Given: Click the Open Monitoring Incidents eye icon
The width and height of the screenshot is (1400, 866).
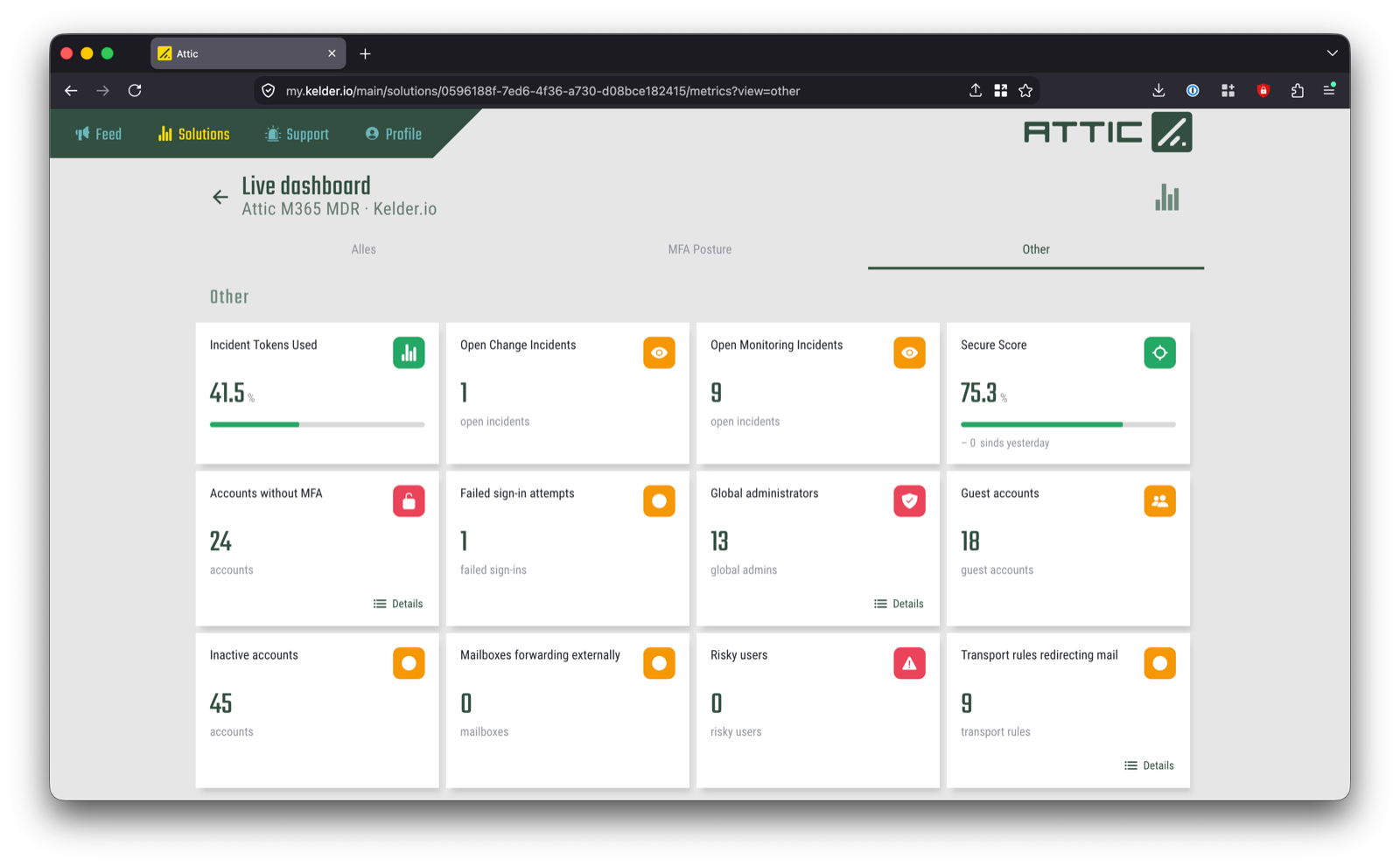Looking at the screenshot, I should 909,353.
